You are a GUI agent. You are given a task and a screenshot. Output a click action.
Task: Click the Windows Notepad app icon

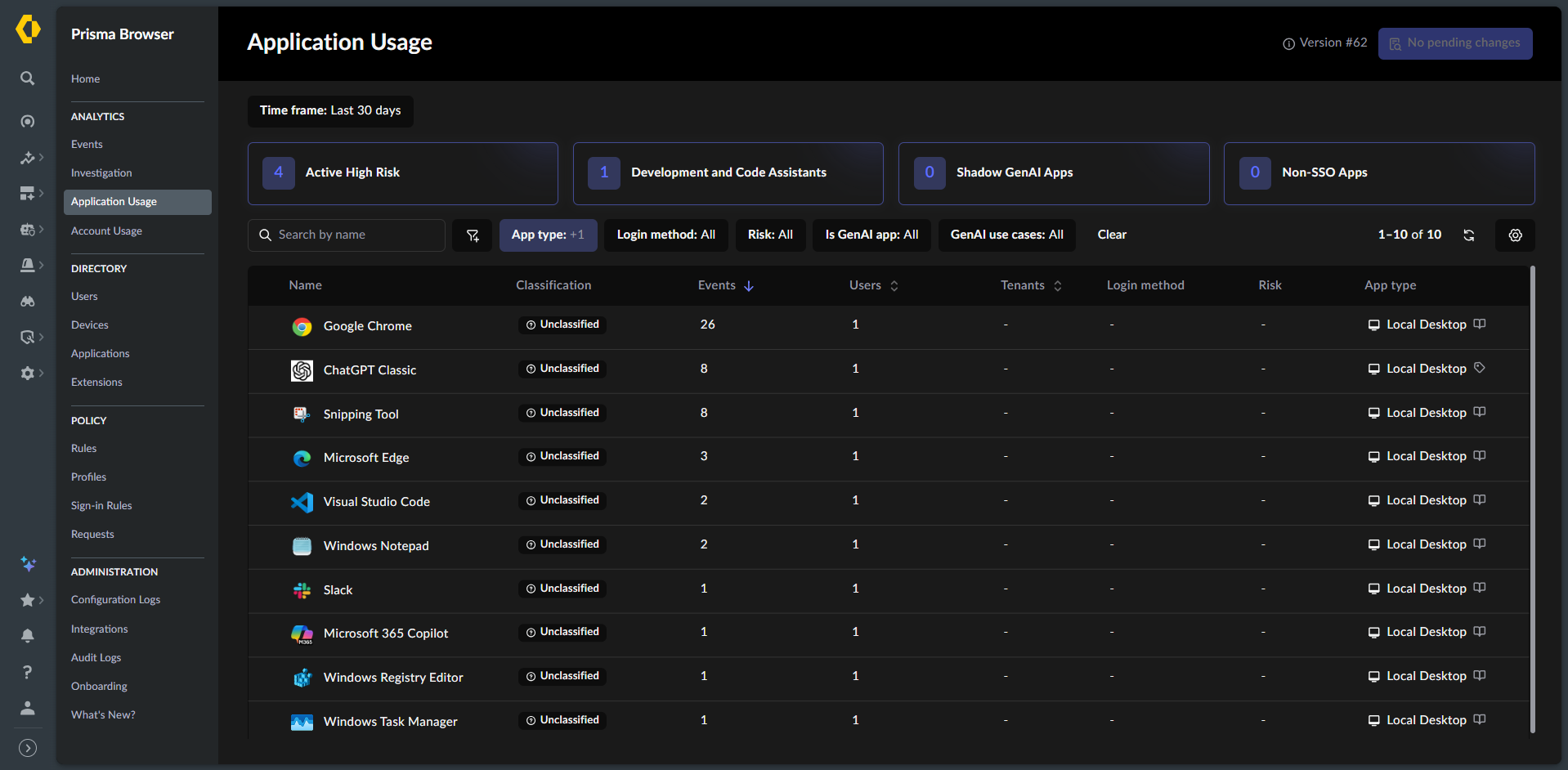302,547
